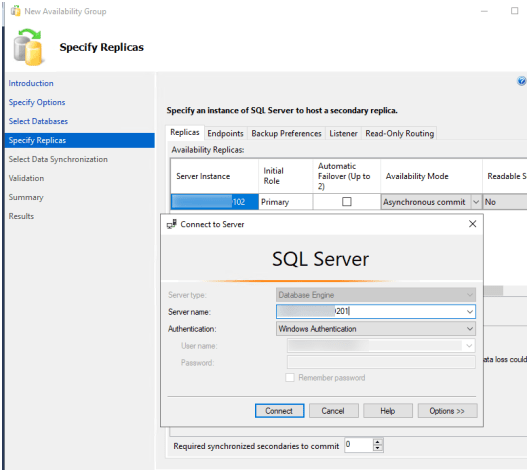Click the New Availability Group title bar icon

tap(16, 11)
